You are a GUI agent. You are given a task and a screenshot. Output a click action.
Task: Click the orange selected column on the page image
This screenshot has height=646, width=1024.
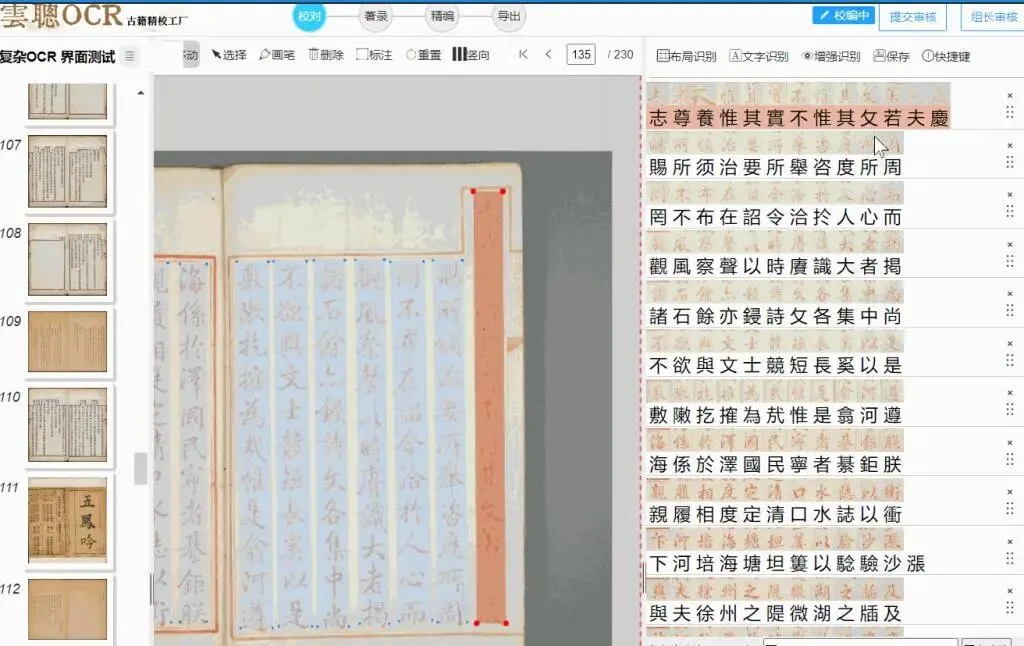pos(490,407)
